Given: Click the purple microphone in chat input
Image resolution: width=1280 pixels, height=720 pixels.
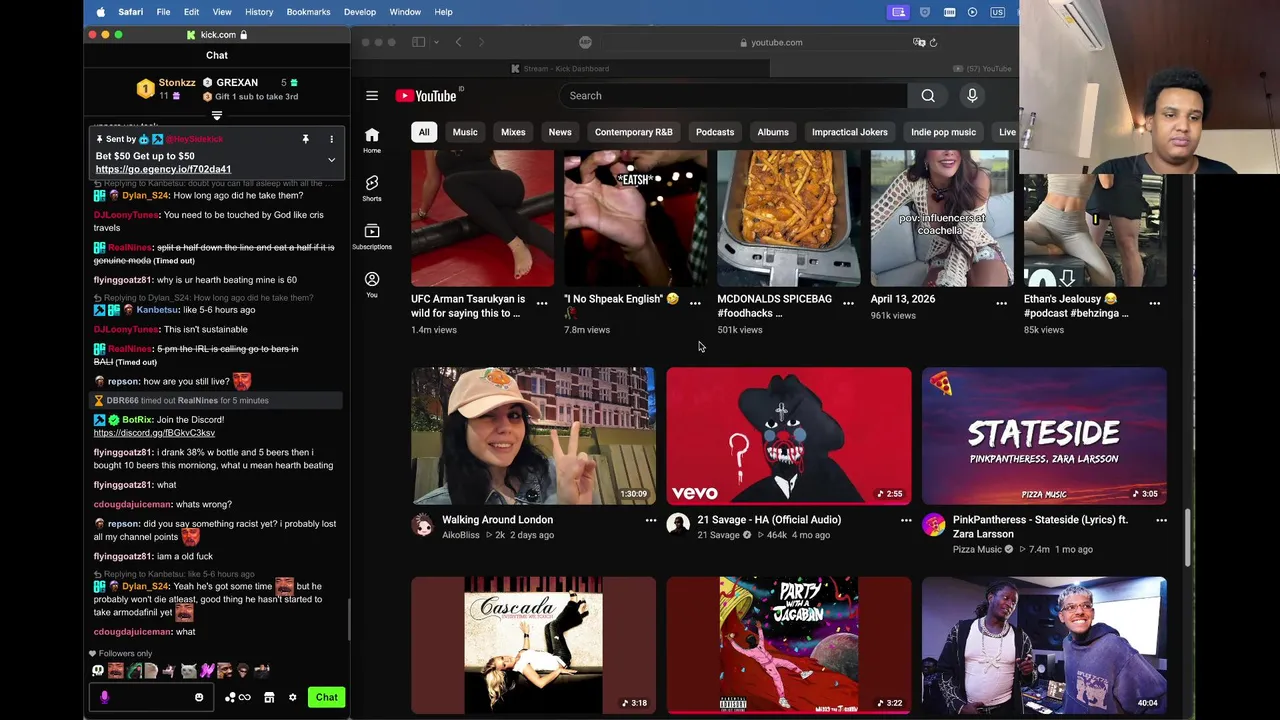Looking at the screenshot, I should (104, 697).
